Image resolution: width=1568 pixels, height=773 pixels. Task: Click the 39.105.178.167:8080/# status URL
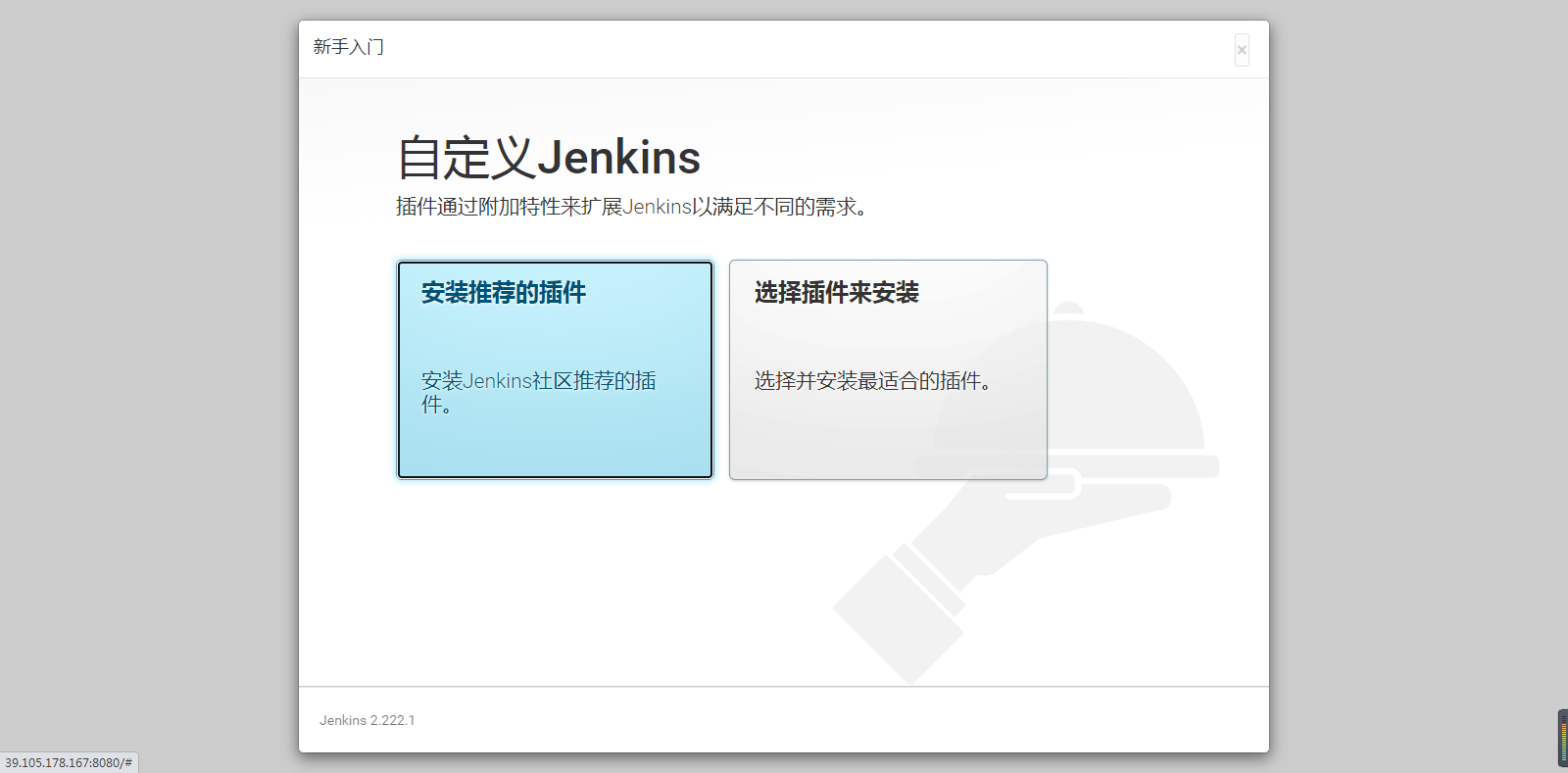point(69,762)
